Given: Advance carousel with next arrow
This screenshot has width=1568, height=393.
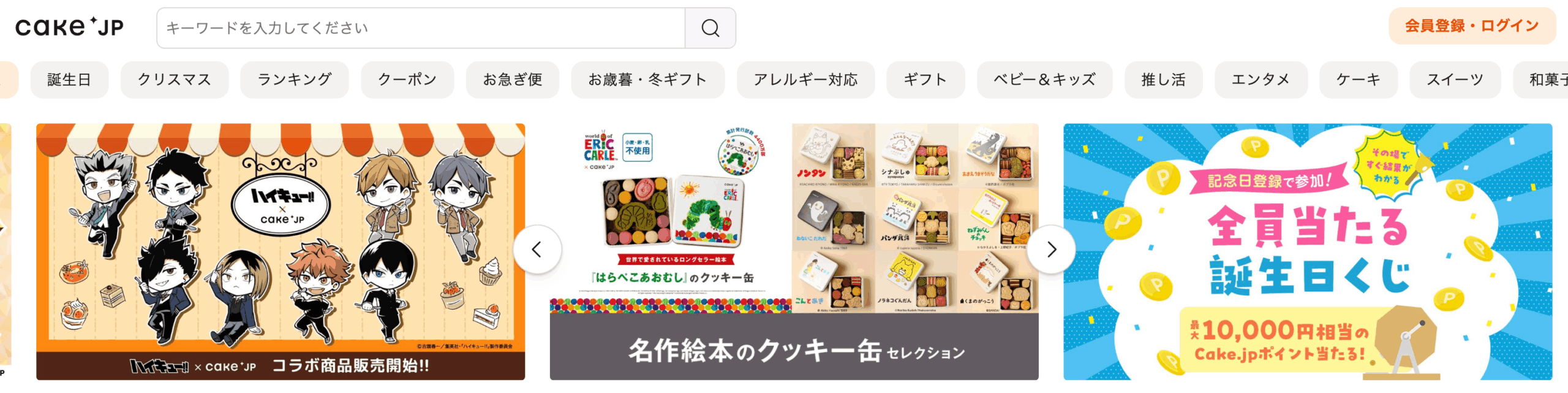Looking at the screenshot, I should [1051, 250].
